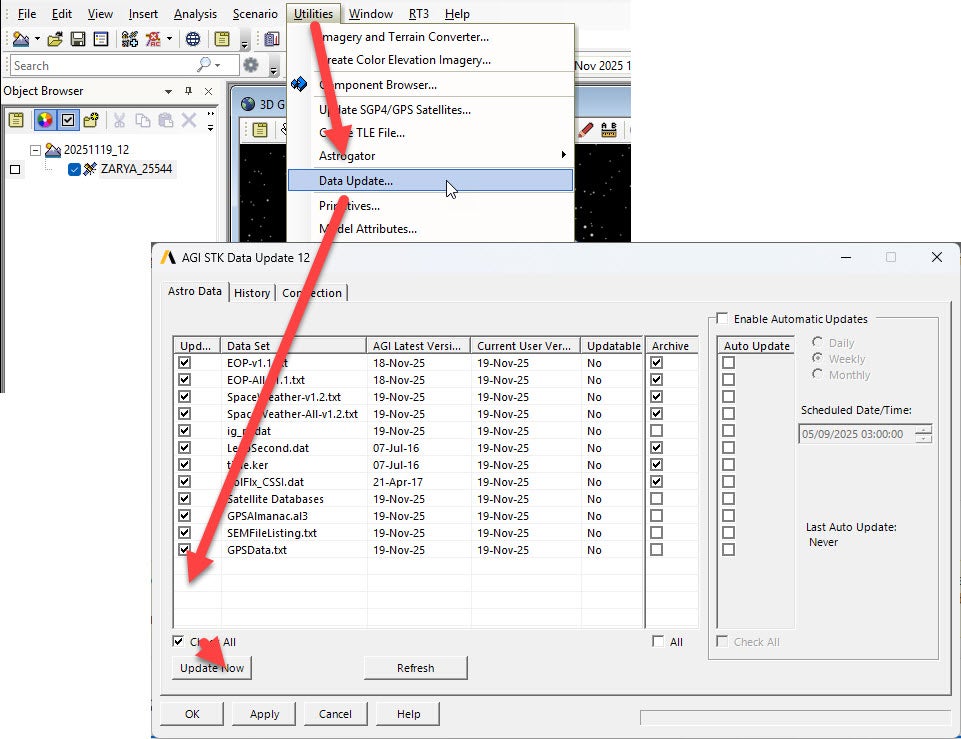Click the new folder icon in Object Browser

point(92,120)
